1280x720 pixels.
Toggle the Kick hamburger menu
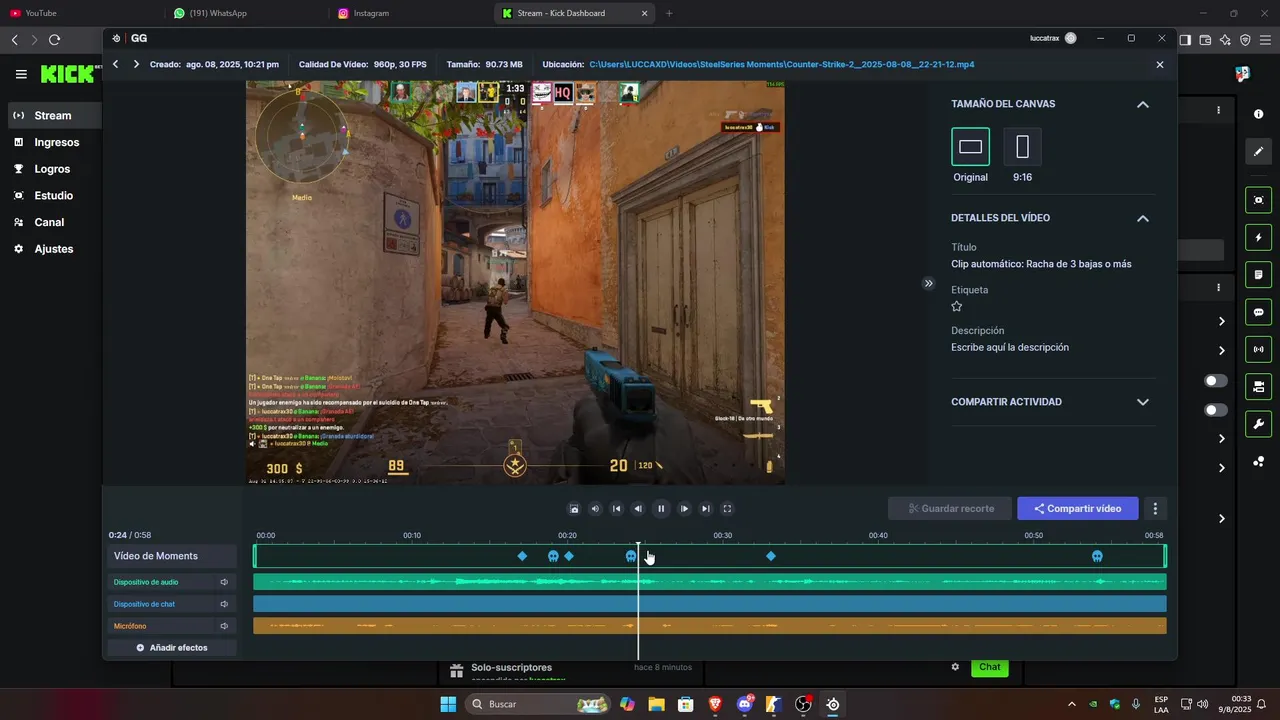pyautogui.click(x=21, y=74)
